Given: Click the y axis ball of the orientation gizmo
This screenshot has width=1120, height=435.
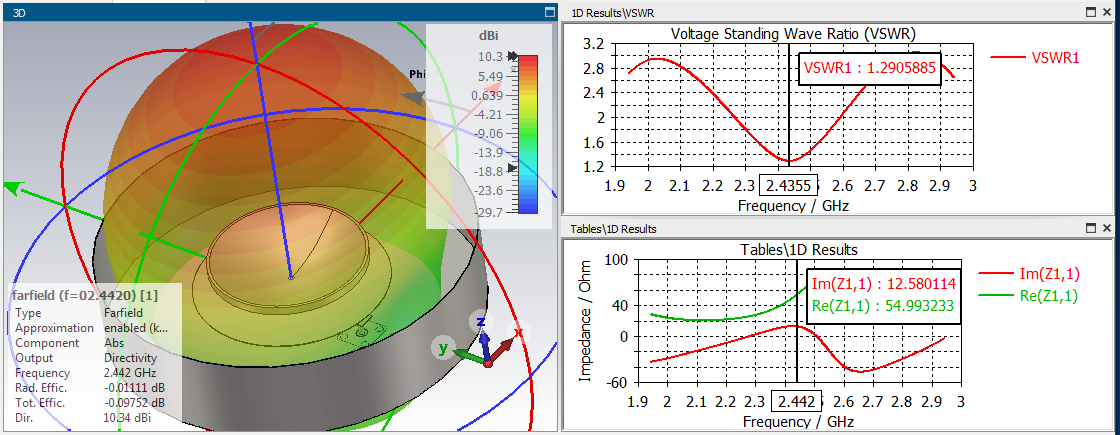Looking at the screenshot, I should [x=443, y=349].
